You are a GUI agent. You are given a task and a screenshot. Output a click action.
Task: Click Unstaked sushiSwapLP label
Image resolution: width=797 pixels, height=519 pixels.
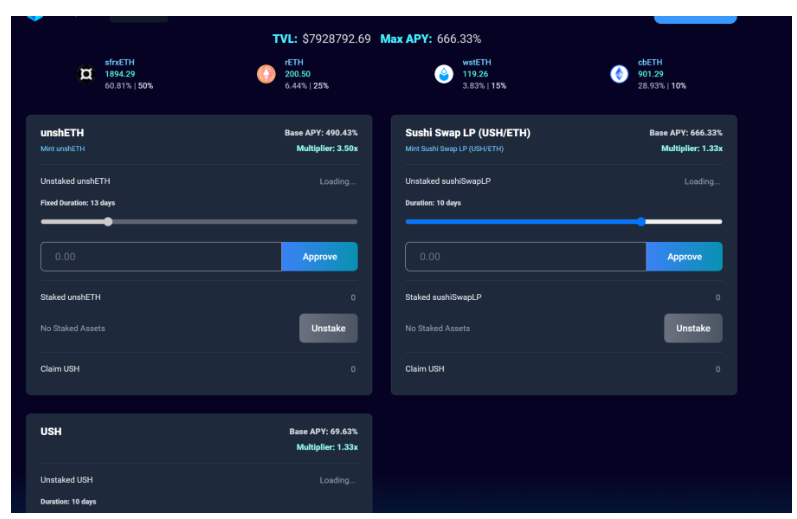click(448, 181)
